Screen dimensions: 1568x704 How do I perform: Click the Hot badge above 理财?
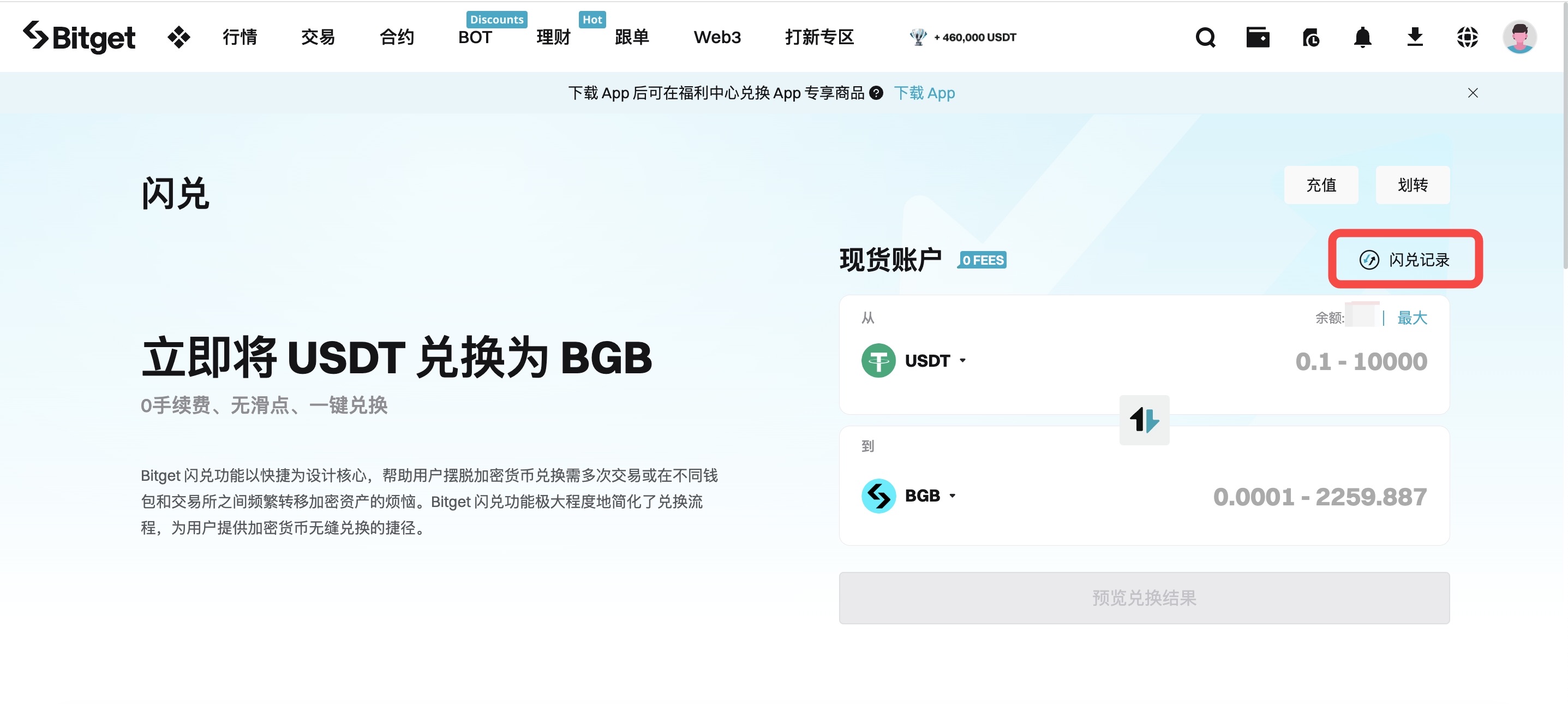591,20
